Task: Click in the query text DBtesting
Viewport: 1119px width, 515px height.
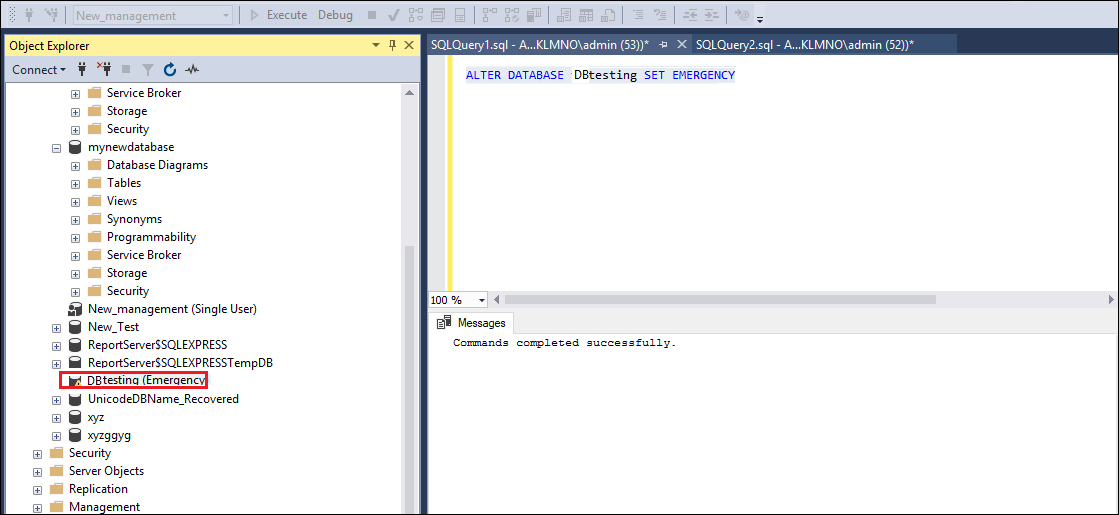Action: coord(605,75)
